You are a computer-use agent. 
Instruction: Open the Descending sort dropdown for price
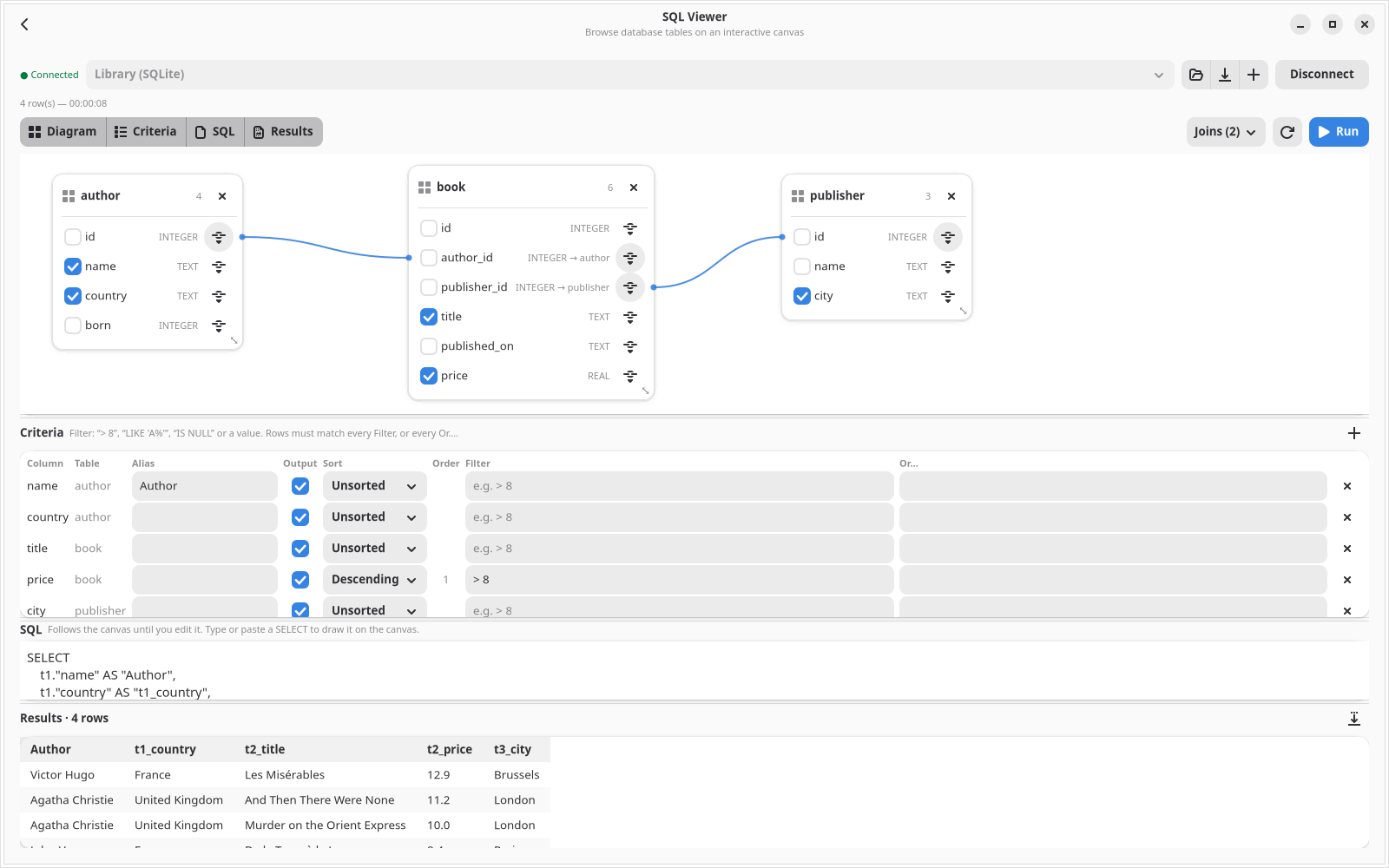[x=375, y=580]
